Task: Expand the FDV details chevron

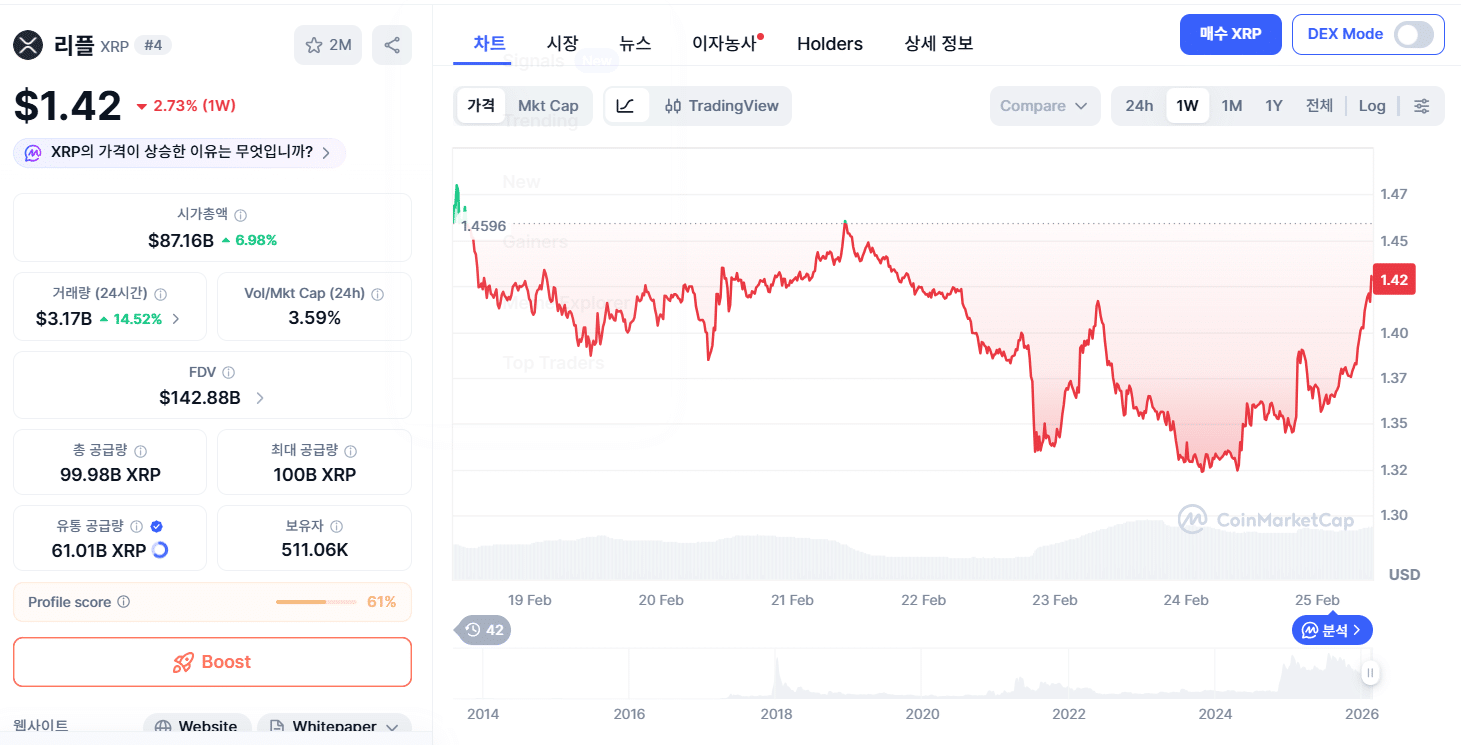Action: pos(260,398)
